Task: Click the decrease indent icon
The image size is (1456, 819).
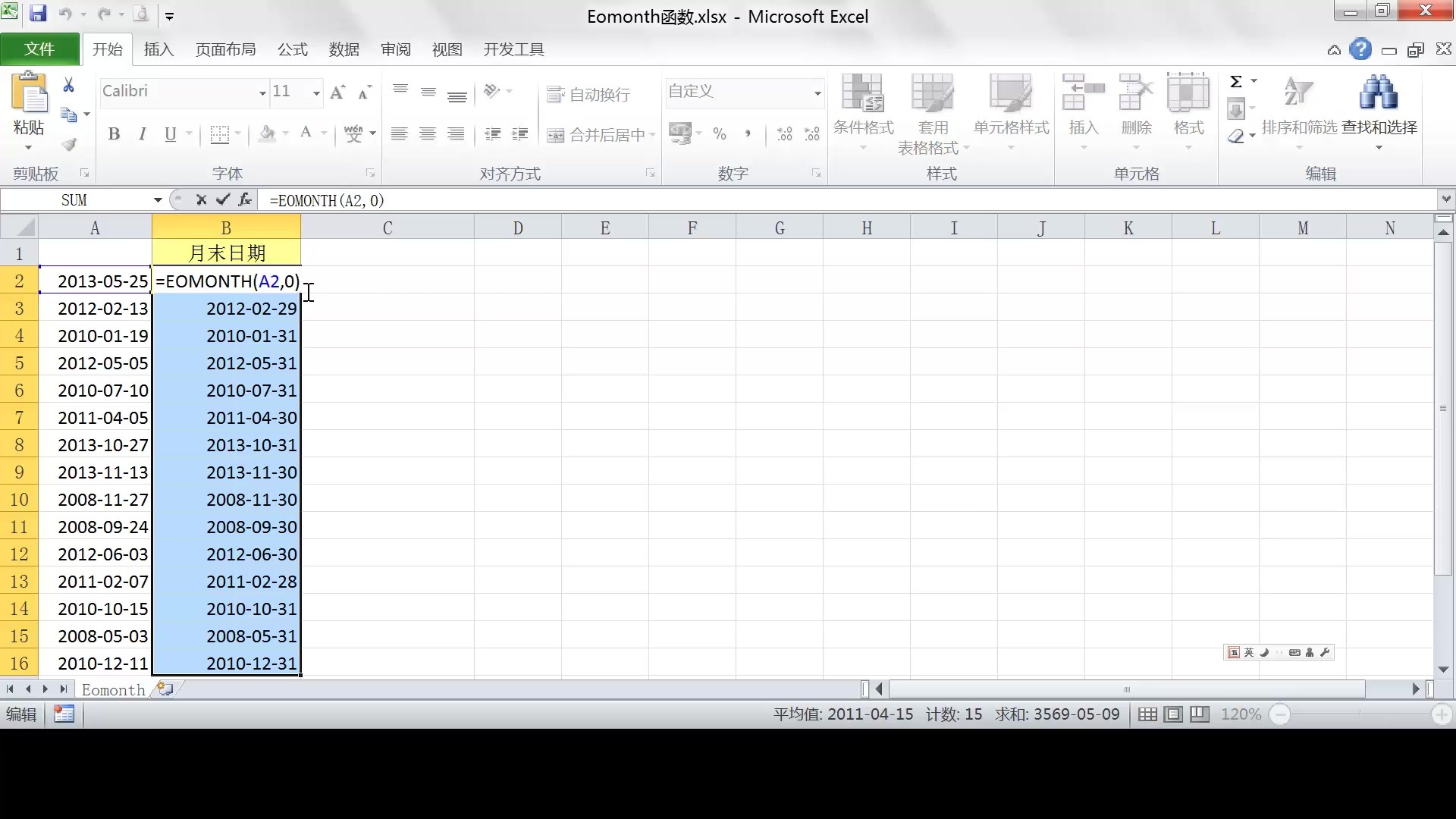Action: 493,134
